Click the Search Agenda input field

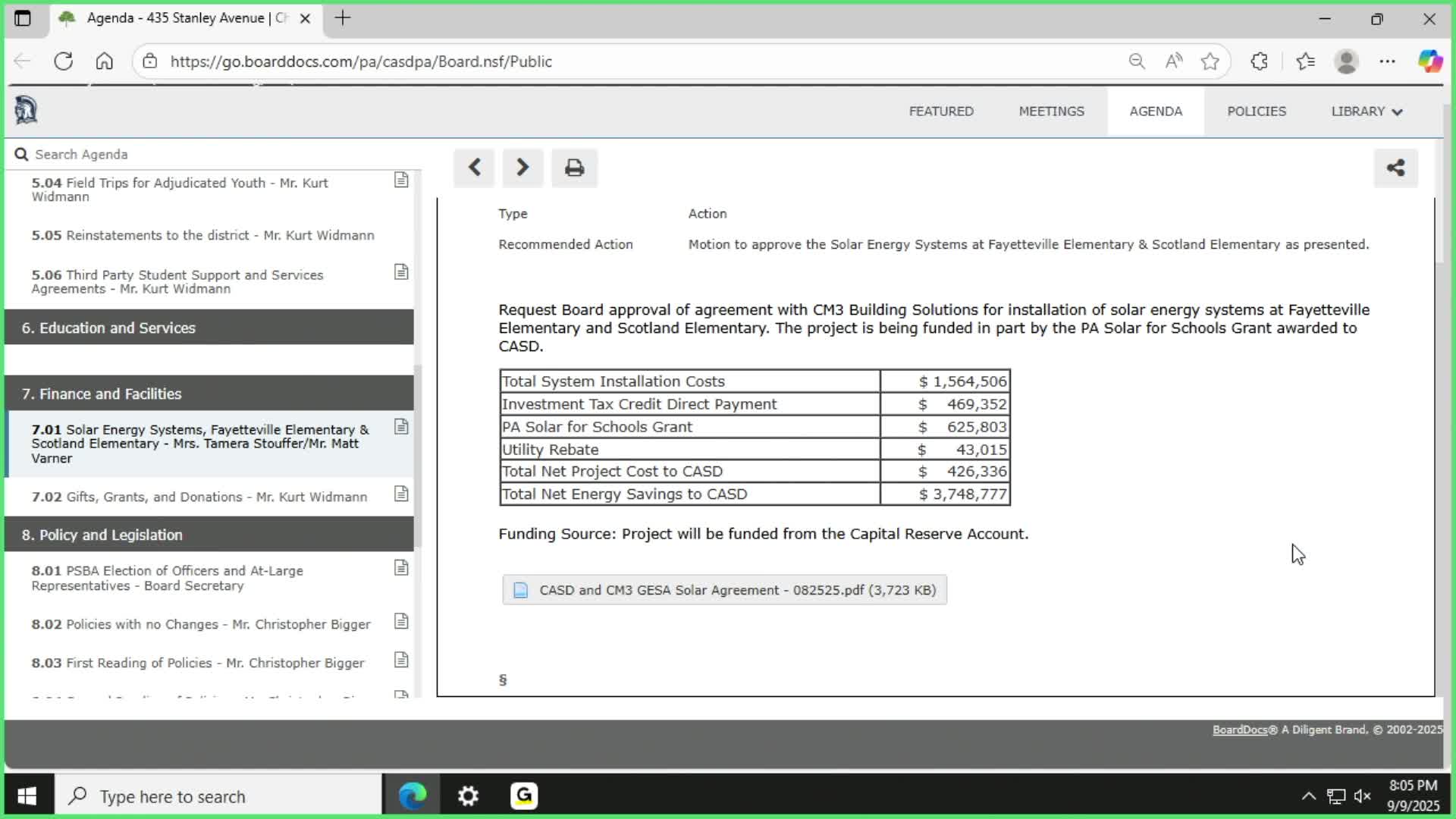click(x=212, y=155)
